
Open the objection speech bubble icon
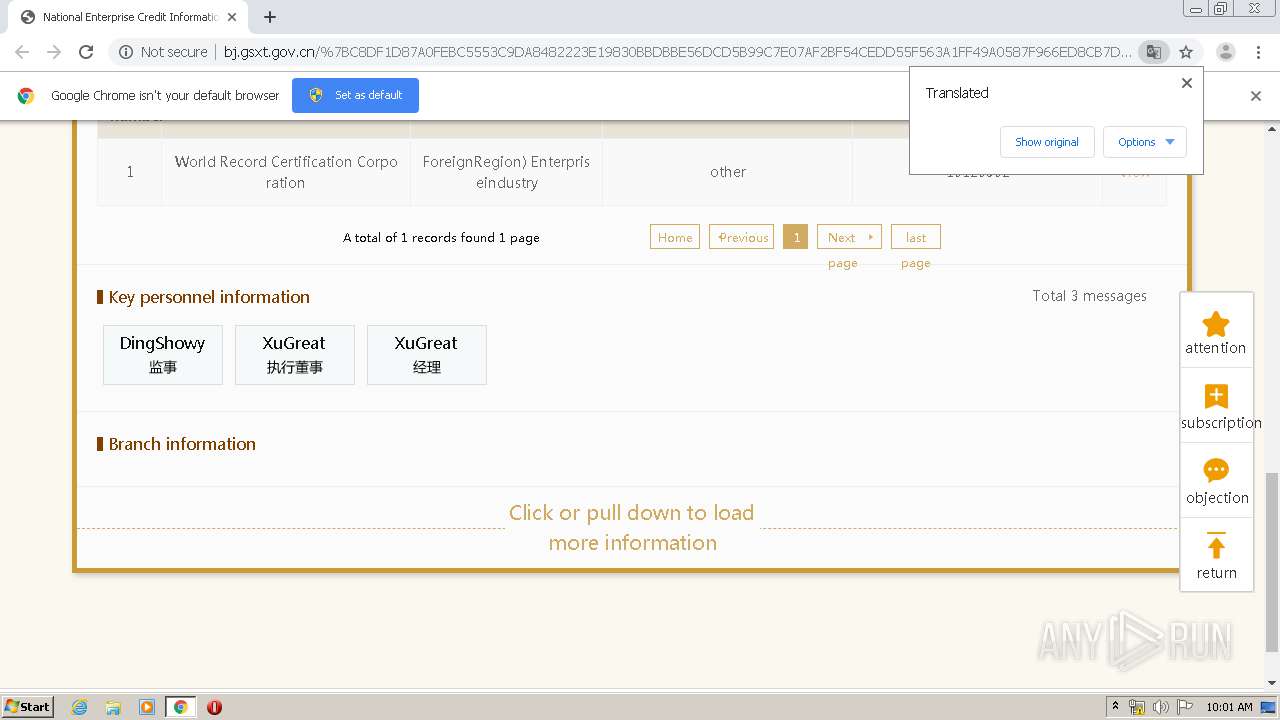[x=1216, y=470]
